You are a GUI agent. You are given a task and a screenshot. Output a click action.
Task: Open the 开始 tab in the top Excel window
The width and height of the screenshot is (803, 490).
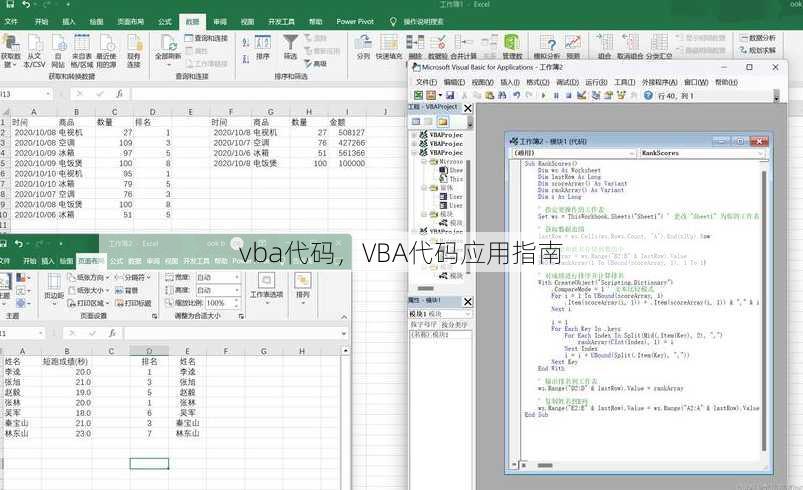pyautogui.click(x=41, y=22)
